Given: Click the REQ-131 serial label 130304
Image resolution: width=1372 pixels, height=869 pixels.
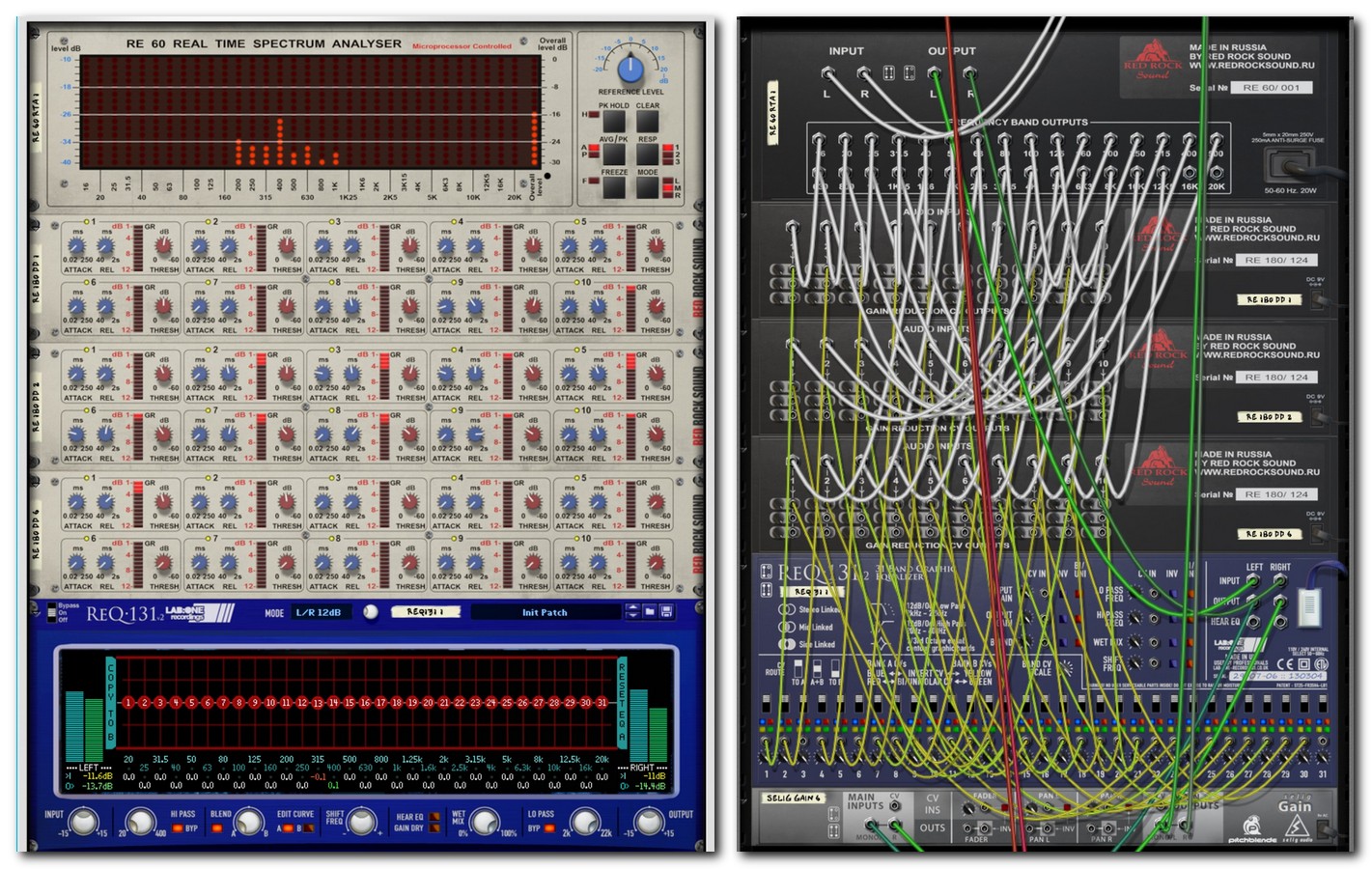Looking at the screenshot, I should [1279, 676].
